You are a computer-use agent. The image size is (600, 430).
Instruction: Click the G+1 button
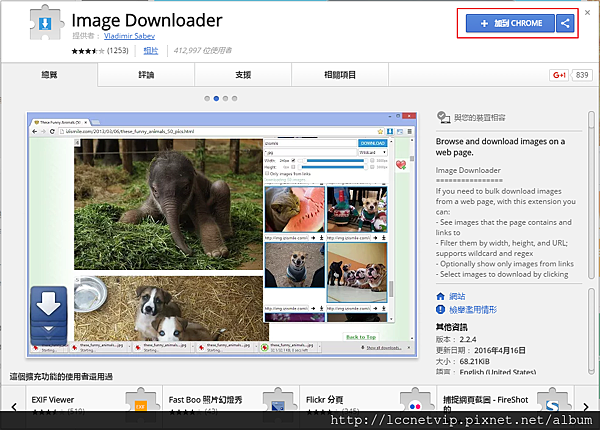[559, 75]
